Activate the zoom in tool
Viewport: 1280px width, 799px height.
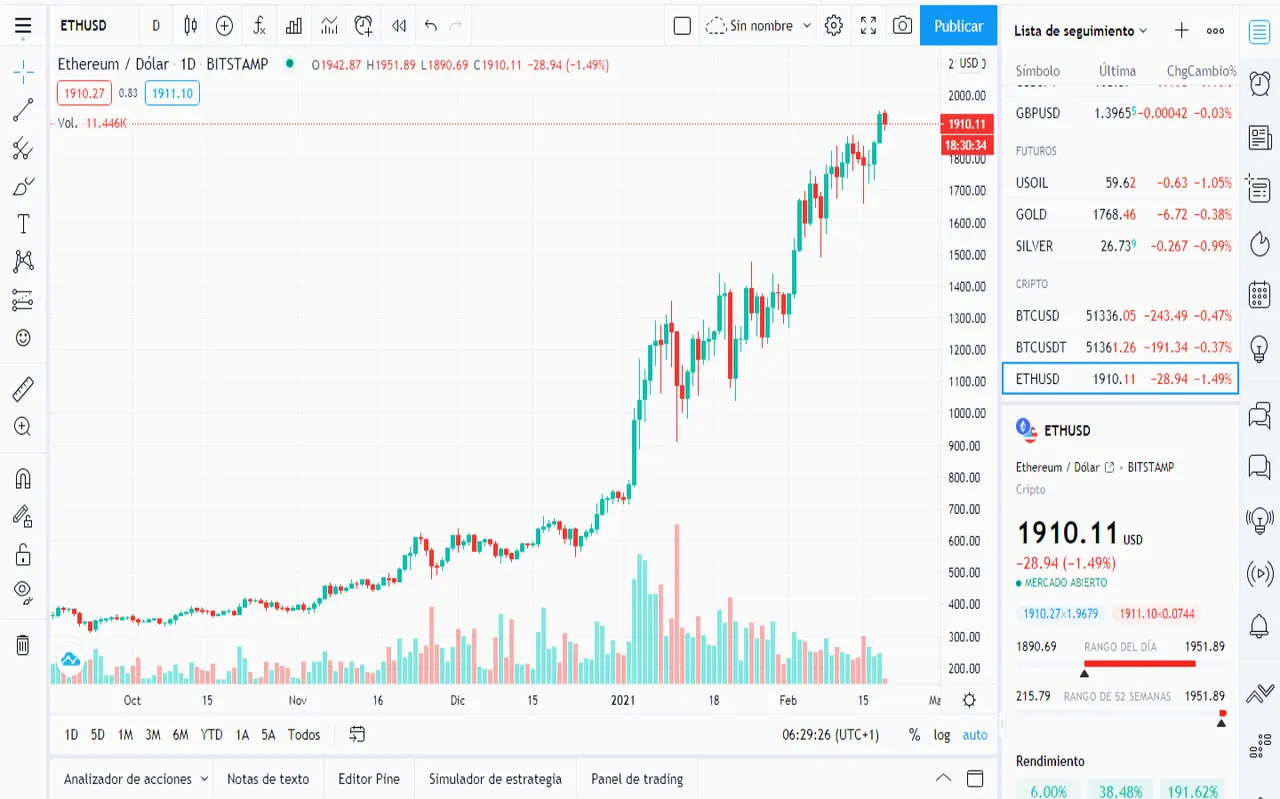[23, 427]
